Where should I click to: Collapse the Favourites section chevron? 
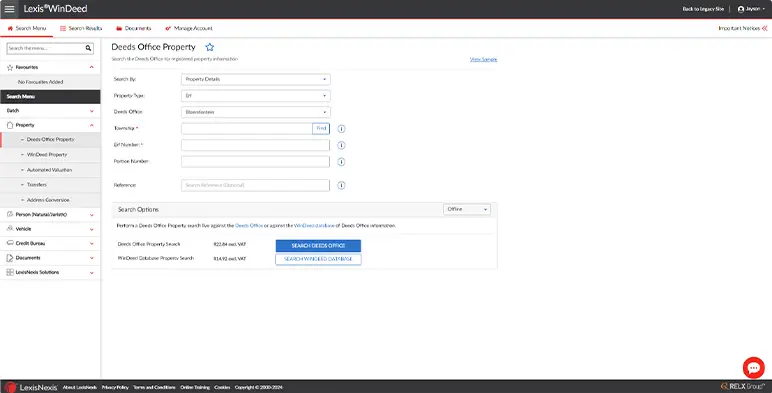coord(92,67)
